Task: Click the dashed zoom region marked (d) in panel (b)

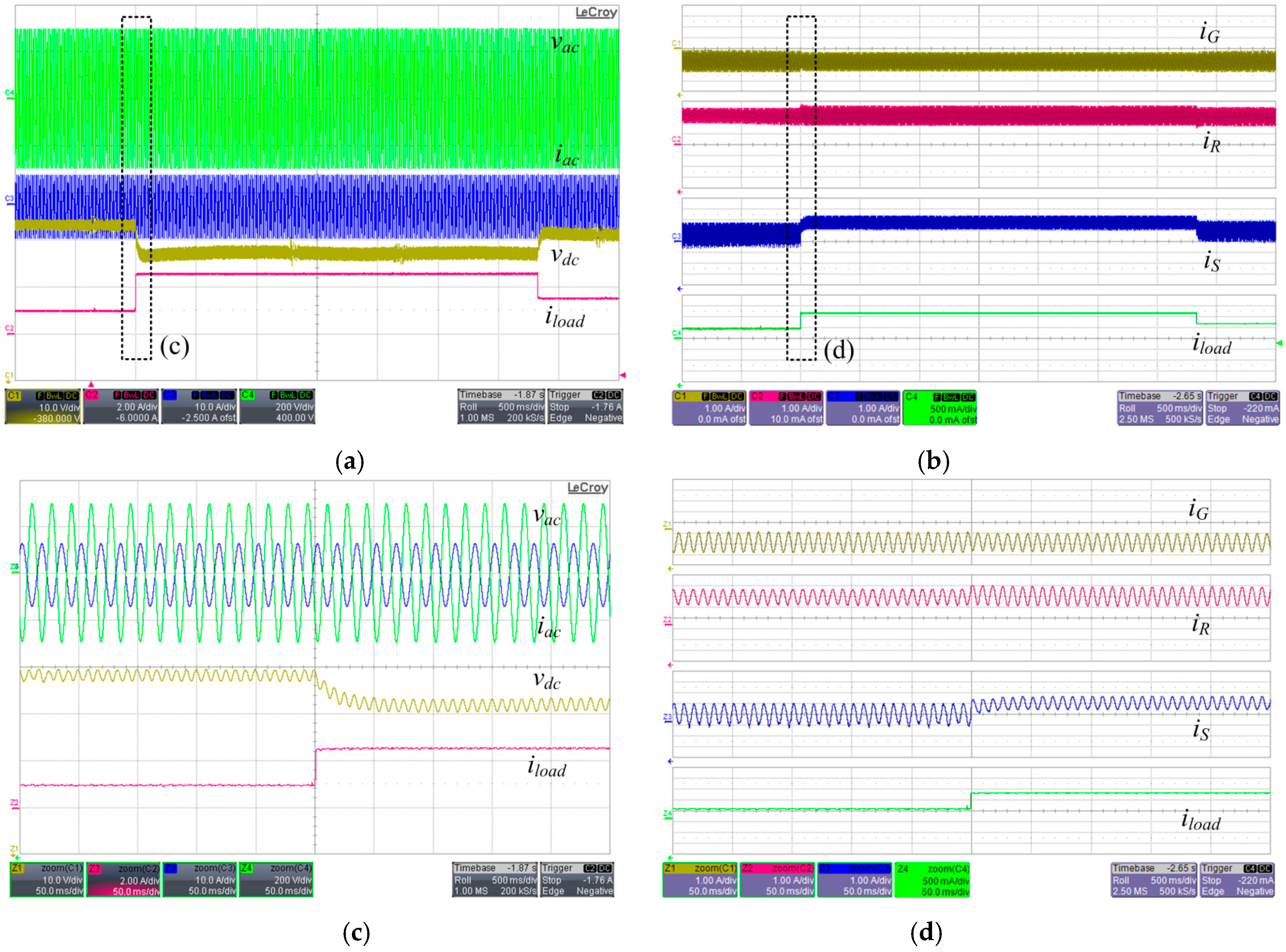Action: coord(801,188)
